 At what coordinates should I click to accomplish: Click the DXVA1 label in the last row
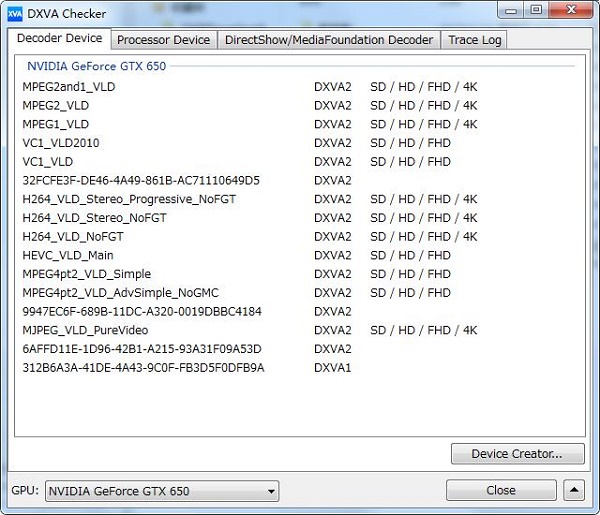click(x=333, y=368)
